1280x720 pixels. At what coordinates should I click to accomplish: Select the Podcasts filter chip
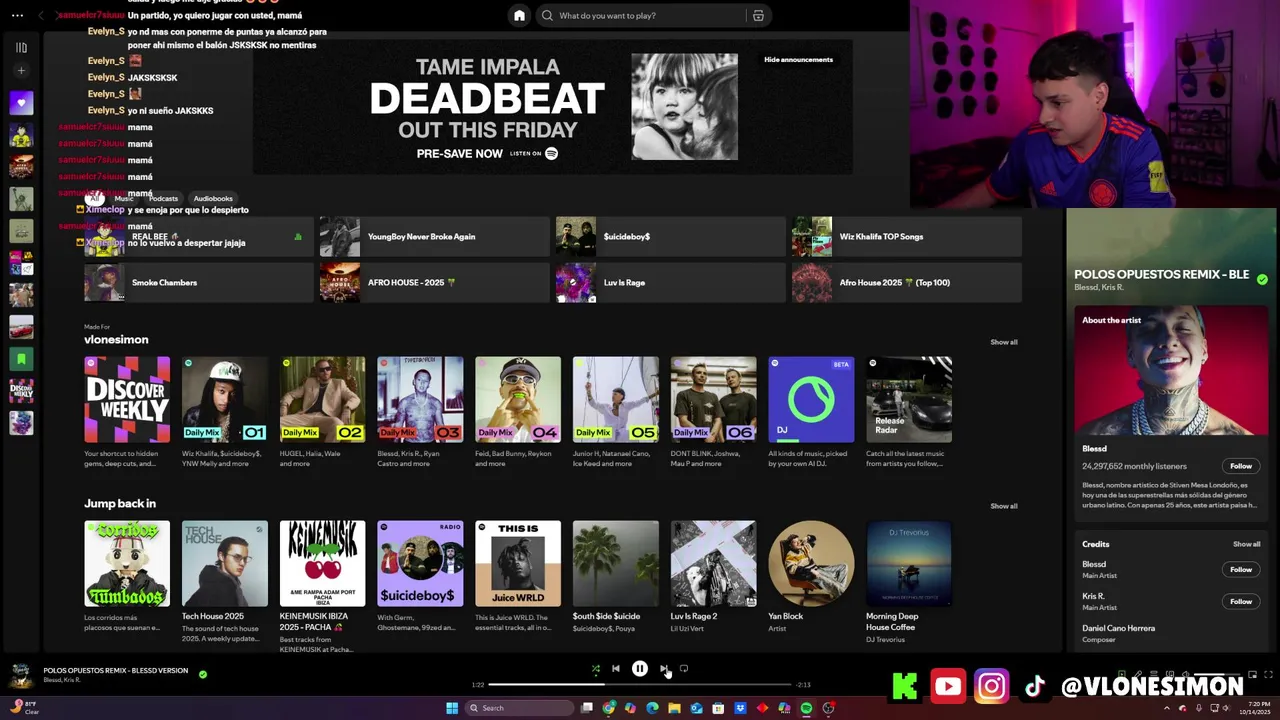point(163,198)
